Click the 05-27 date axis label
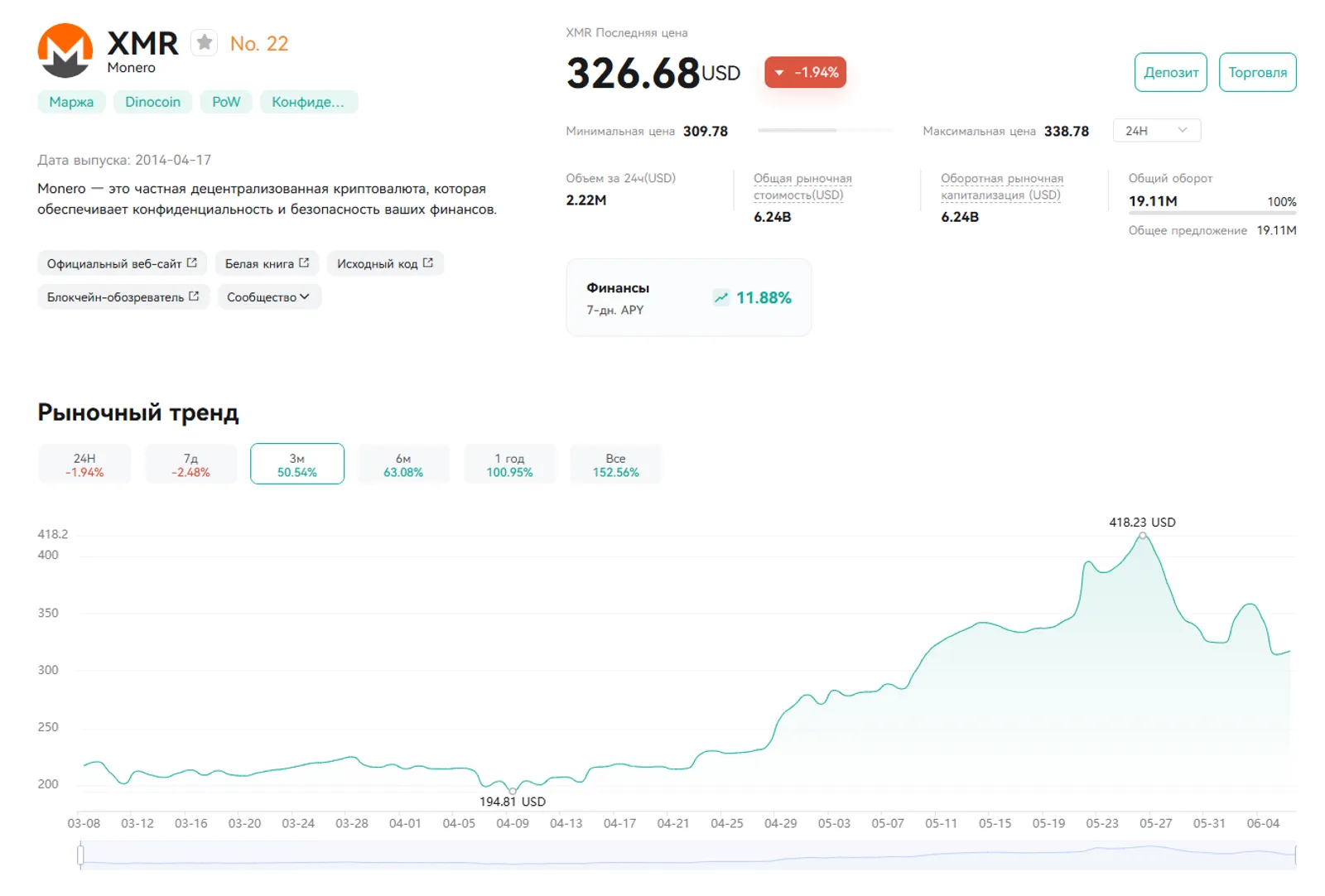1325x896 pixels. pyautogui.click(x=1155, y=823)
